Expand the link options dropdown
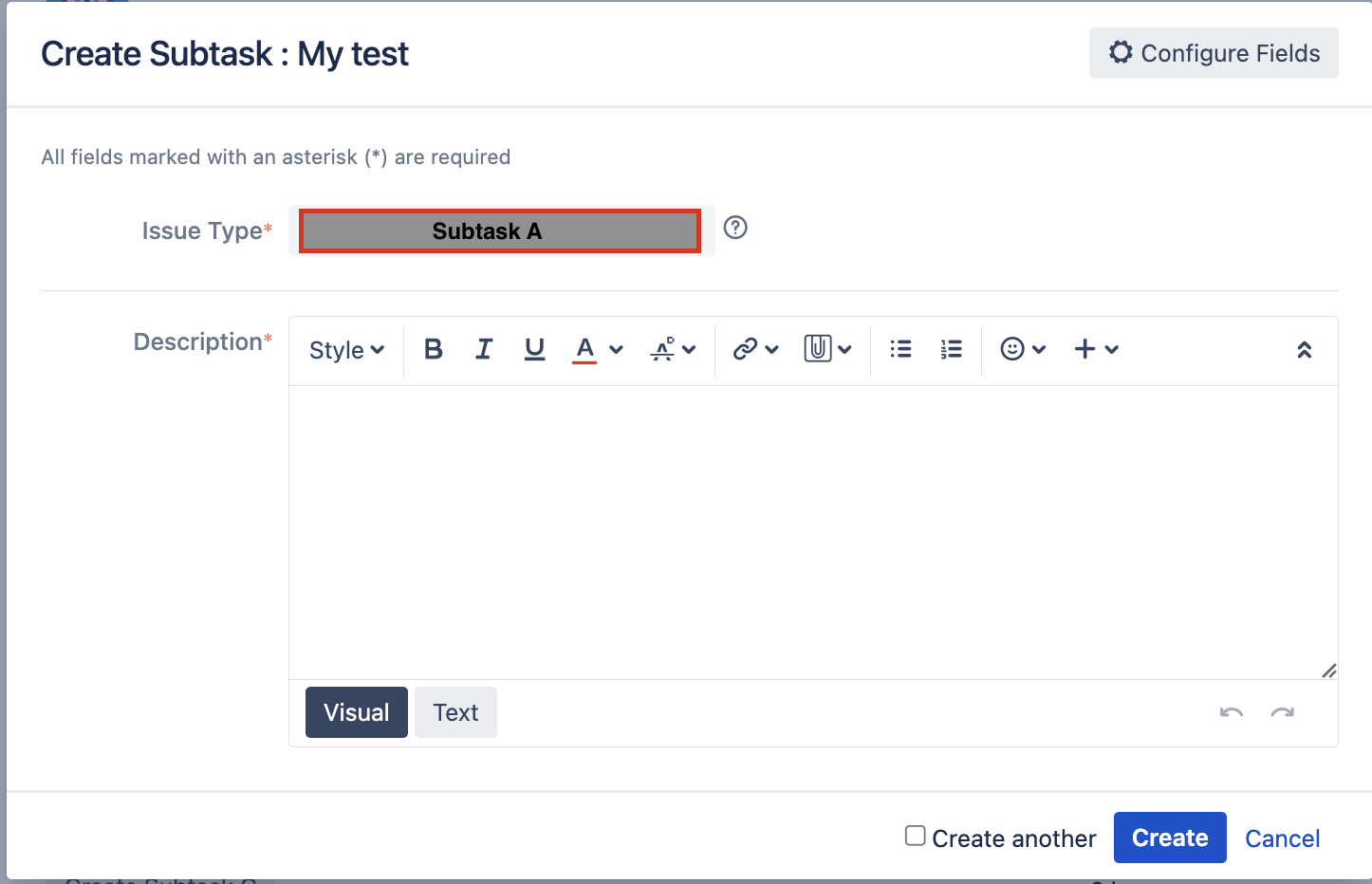This screenshot has width=1372, height=884. [x=771, y=350]
